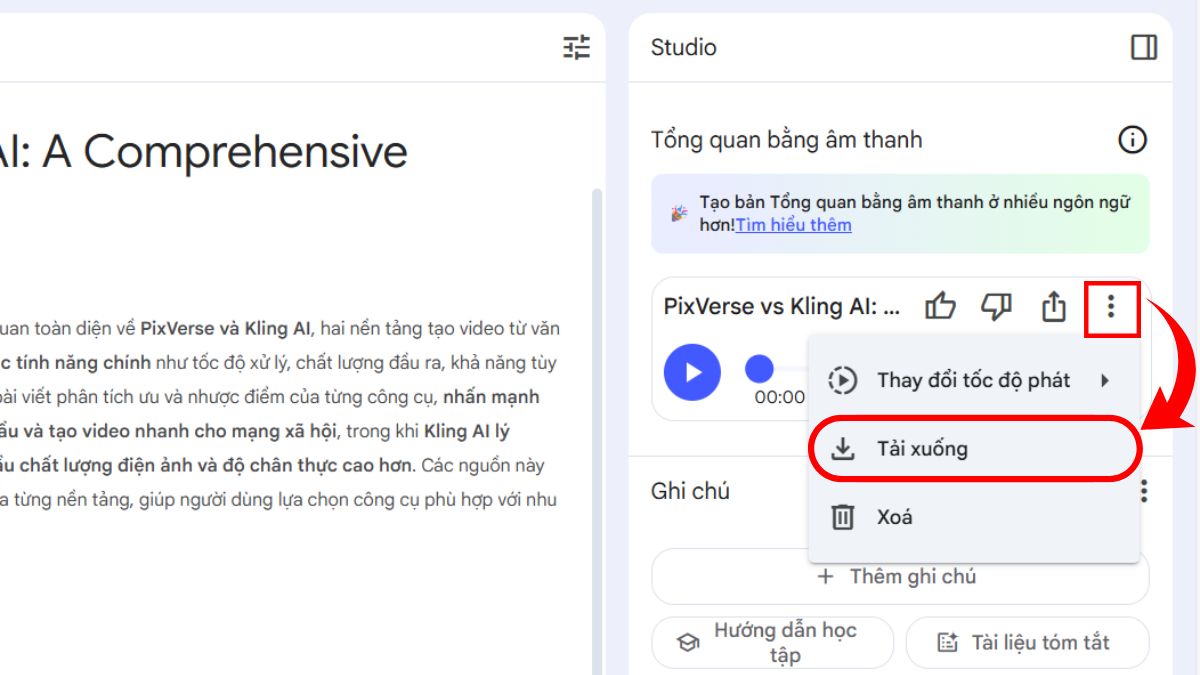Generate Tài liệu tóm tắt

pyautogui.click(x=1027, y=642)
